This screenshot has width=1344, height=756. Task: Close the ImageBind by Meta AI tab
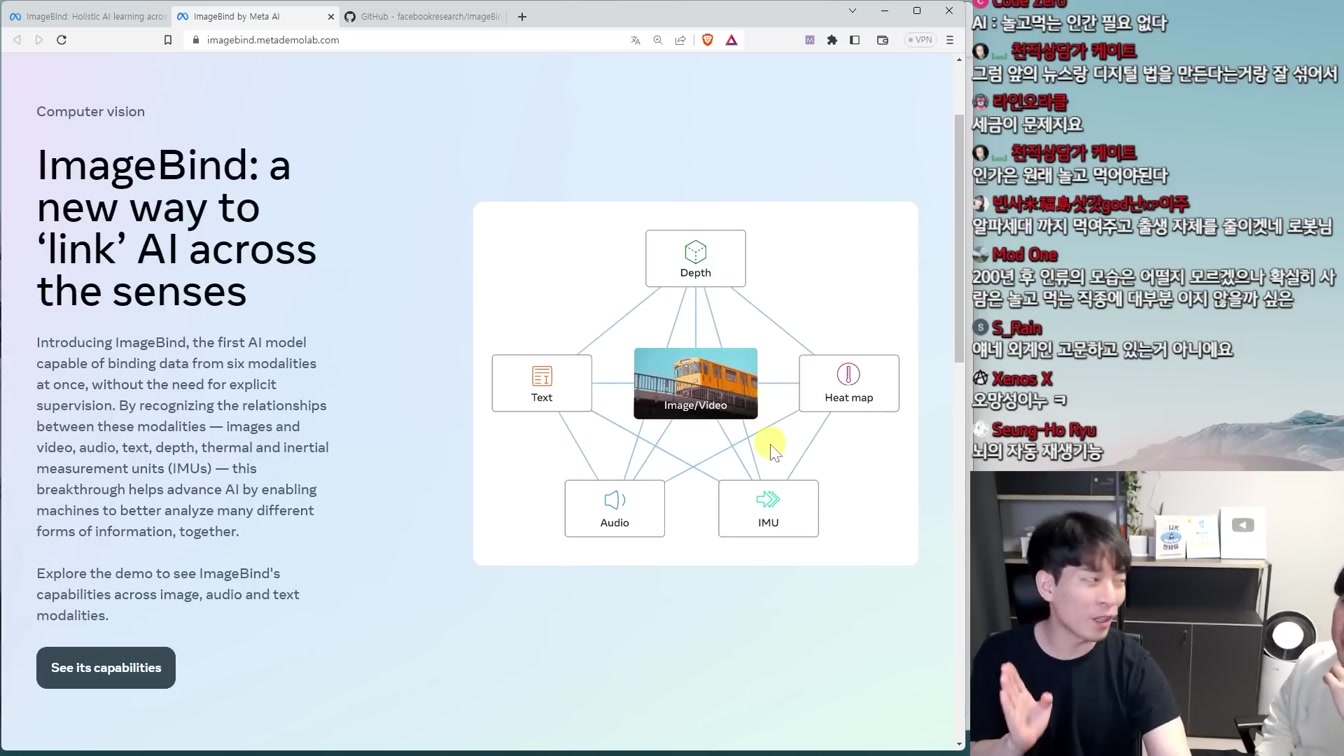coord(331,16)
